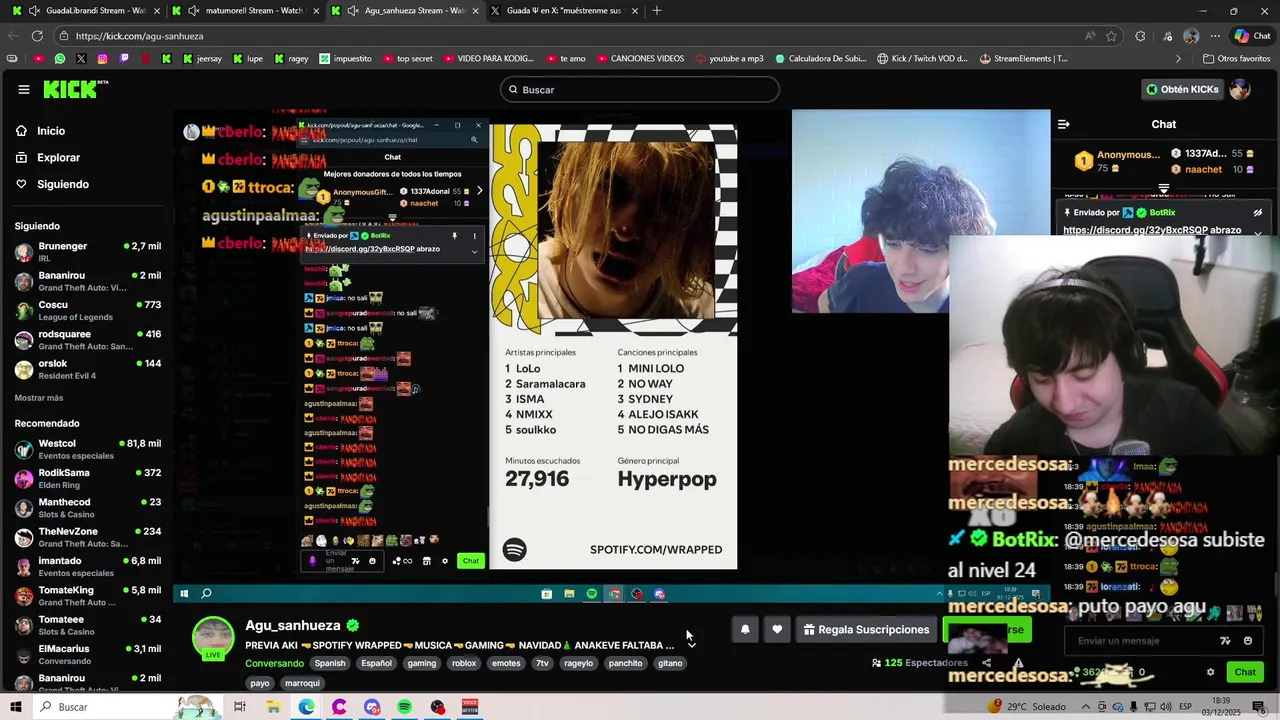The height and width of the screenshot is (720, 1280).
Task: Open the Copilot Chat button in Edge
Action: point(1252,36)
